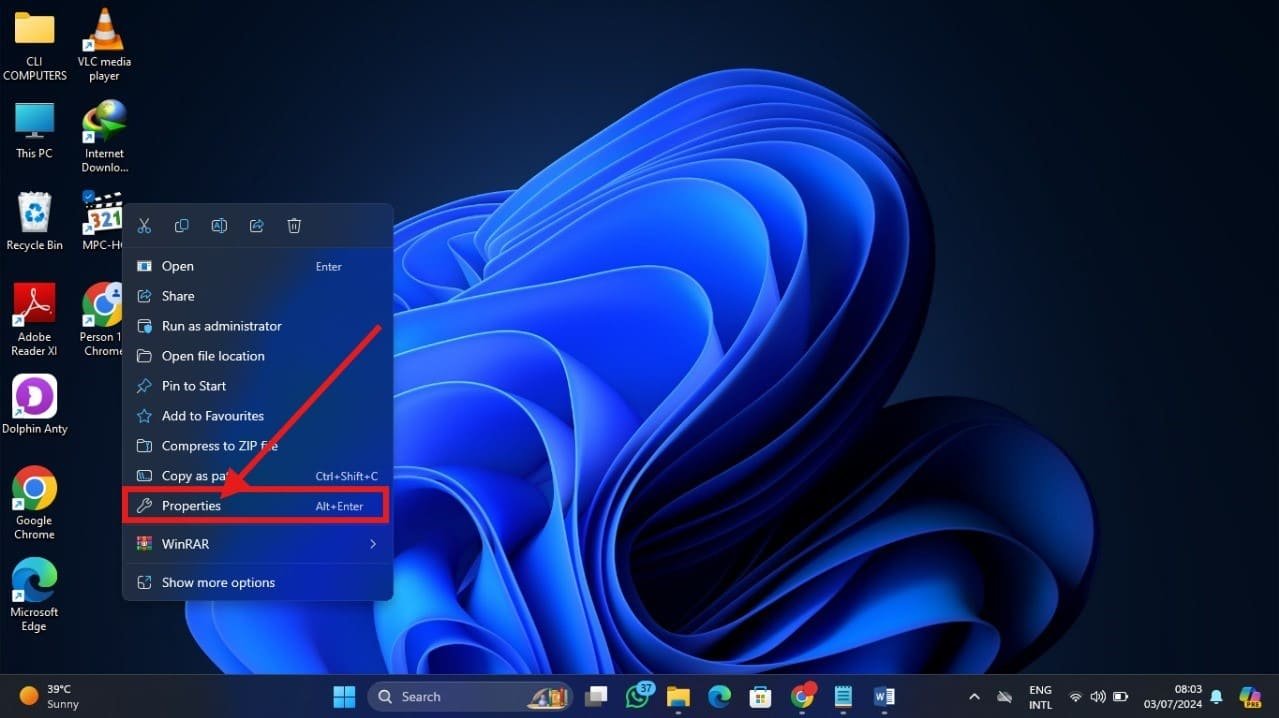Click the Share icon atop context menu
The image size is (1279, 718).
(257, 226)
